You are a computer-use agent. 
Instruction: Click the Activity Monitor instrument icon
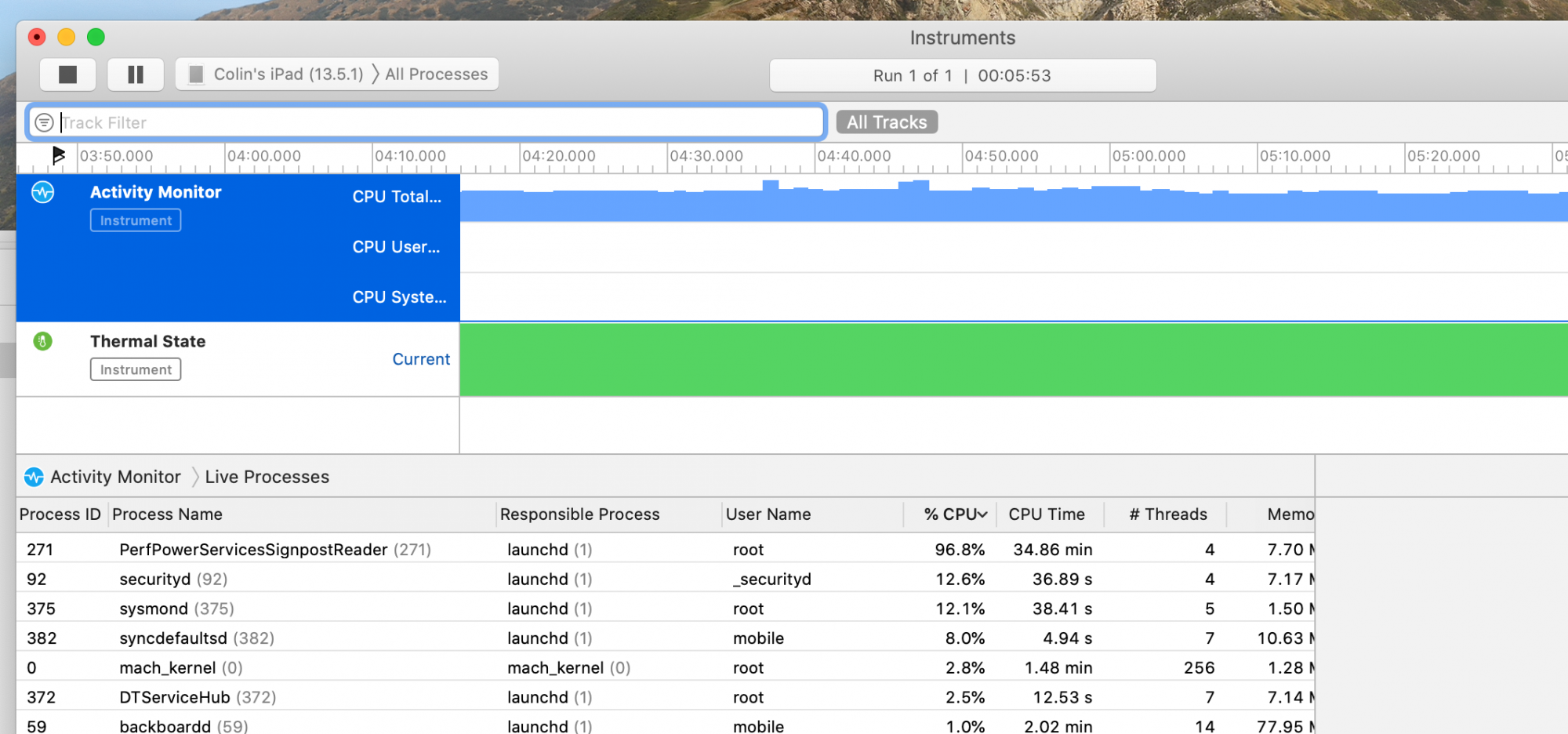tap(43, 192)
